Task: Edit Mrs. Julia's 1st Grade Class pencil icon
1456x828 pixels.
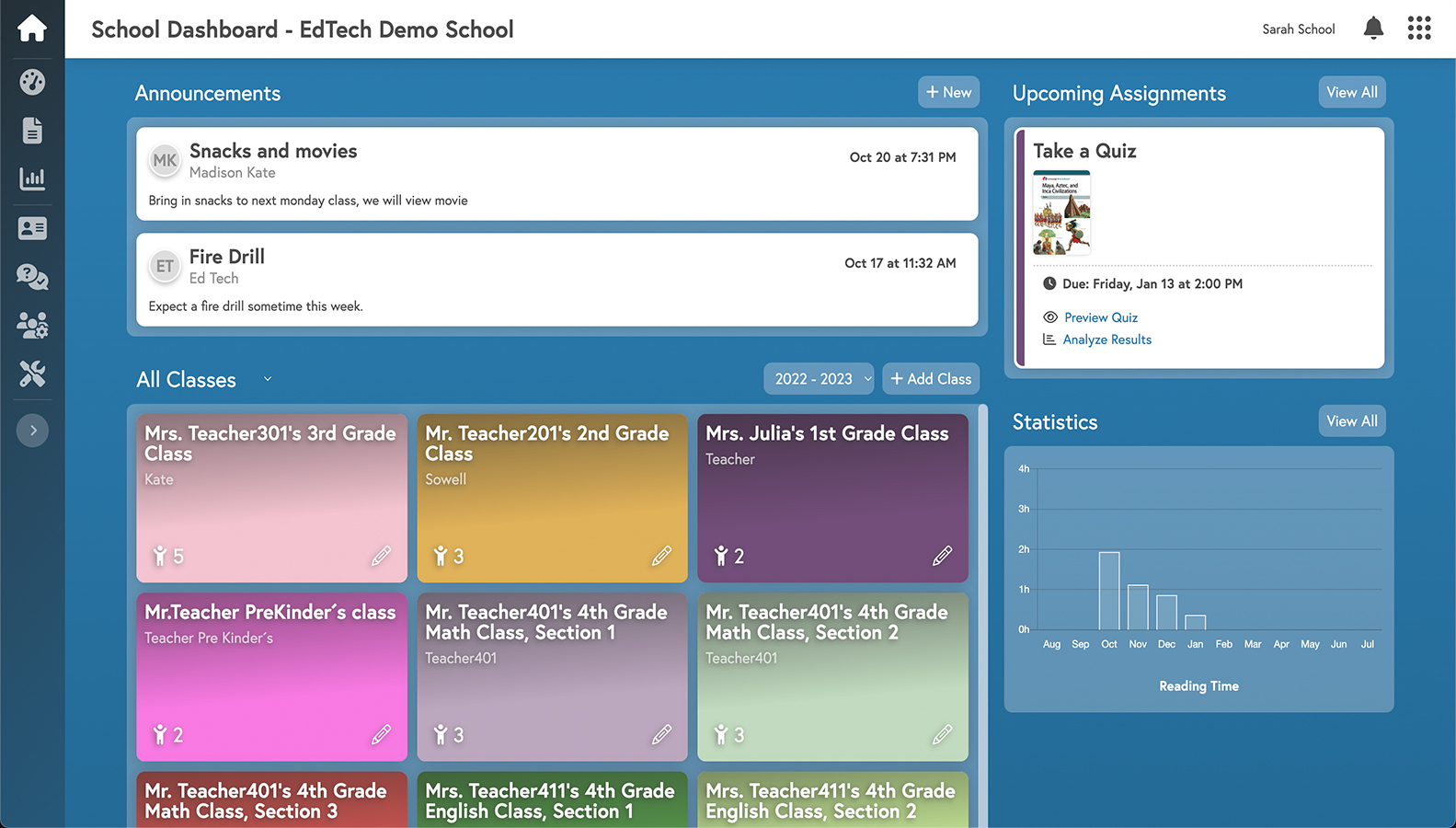Action: click(x=942, y=556)
